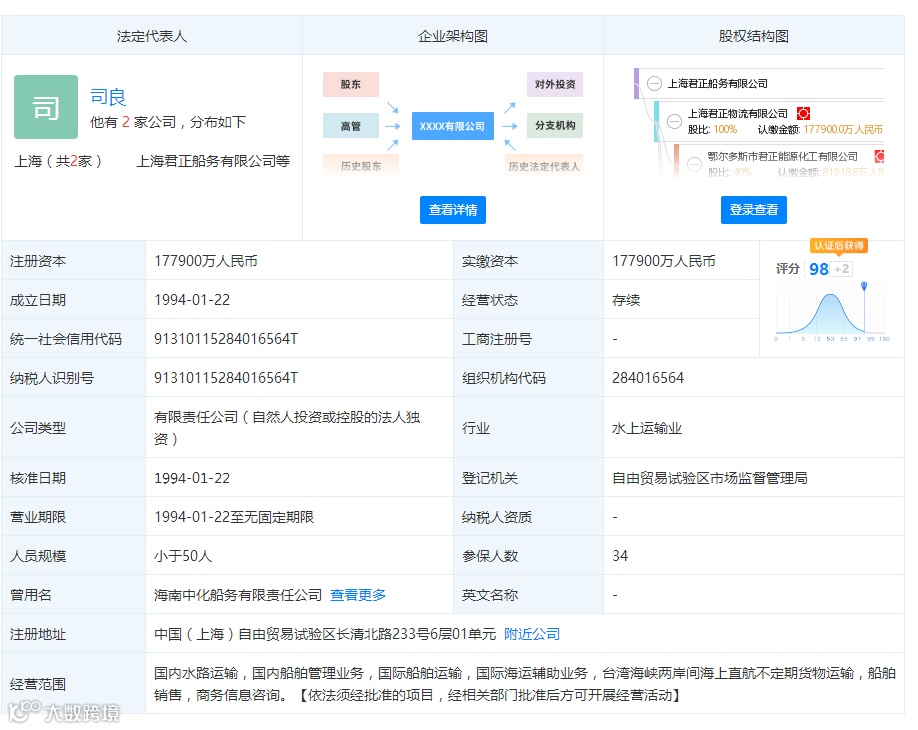Screen dimensions: 918x730
Task: Select the 历史股东 box in diagram
Action: [361, 166]
